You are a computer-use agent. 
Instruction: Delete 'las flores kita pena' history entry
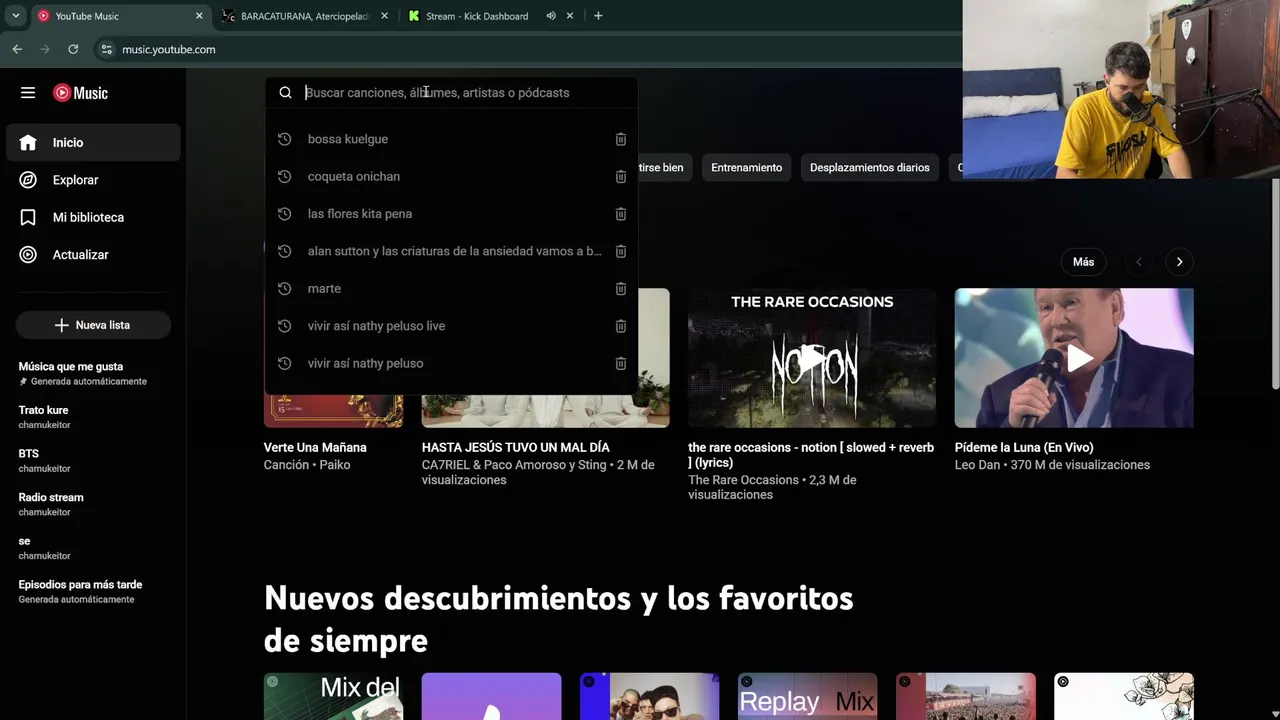(x=620, y=214)
